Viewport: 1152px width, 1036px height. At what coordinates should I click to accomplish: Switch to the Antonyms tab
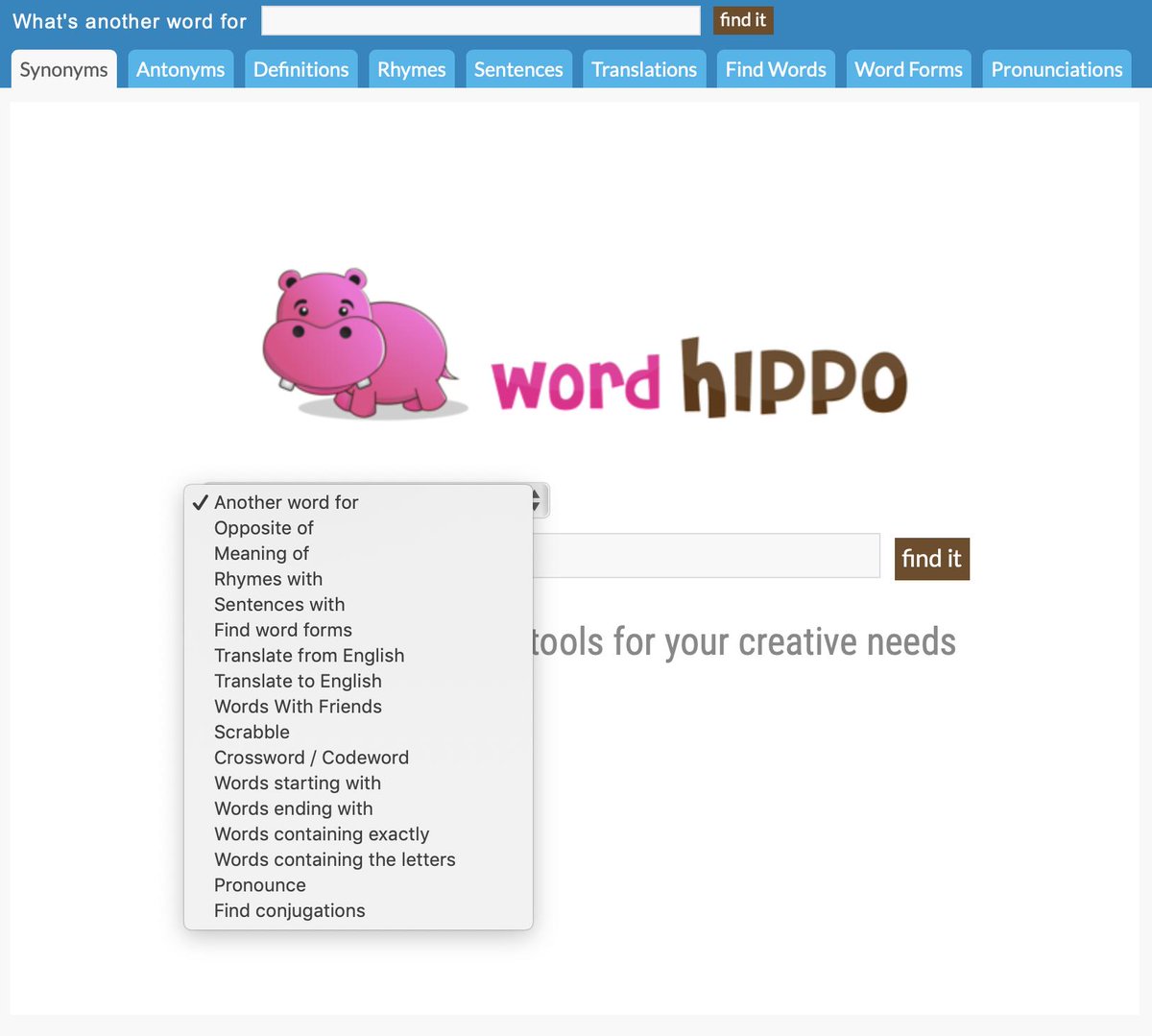click(x=180, y=69)
